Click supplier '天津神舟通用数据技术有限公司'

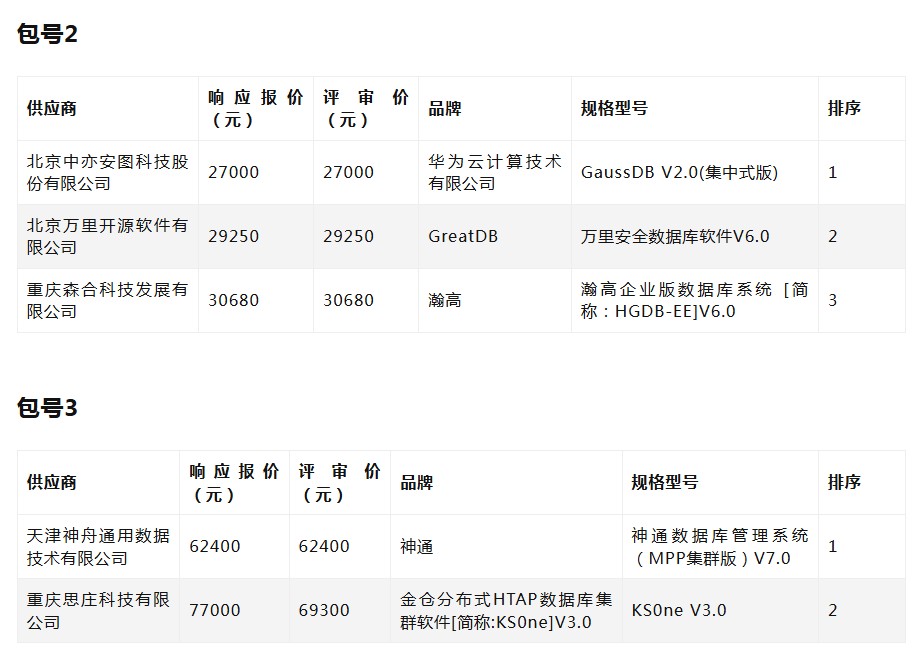point(98,546)
